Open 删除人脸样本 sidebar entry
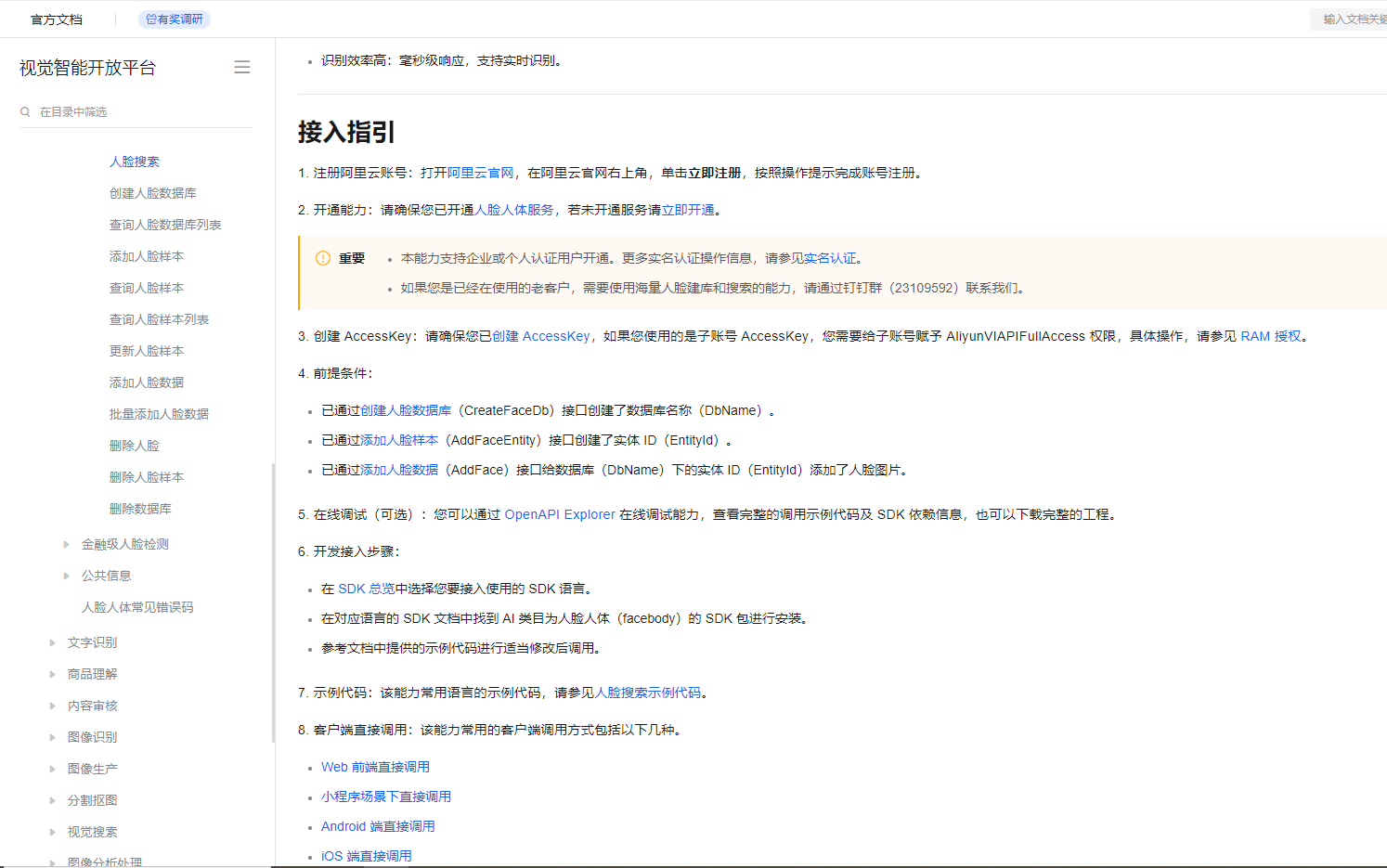Screen dimensions: 1387x868 click(147, 477)
